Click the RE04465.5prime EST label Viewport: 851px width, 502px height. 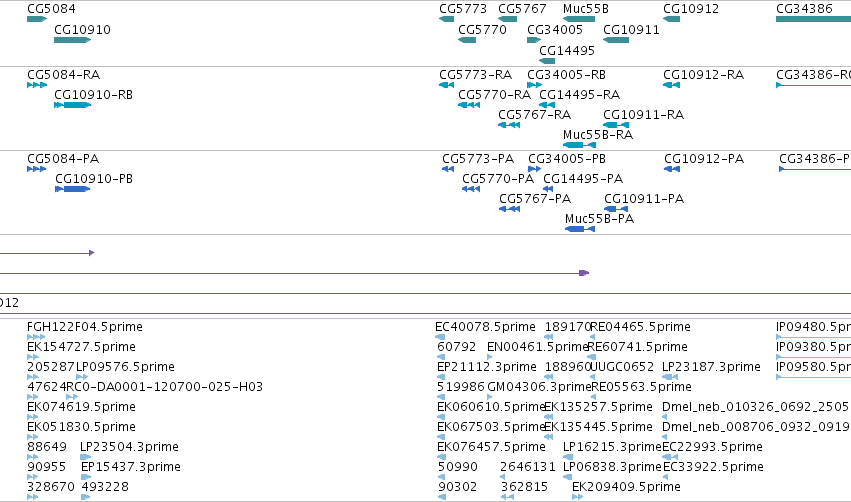(x=640, y=327)
